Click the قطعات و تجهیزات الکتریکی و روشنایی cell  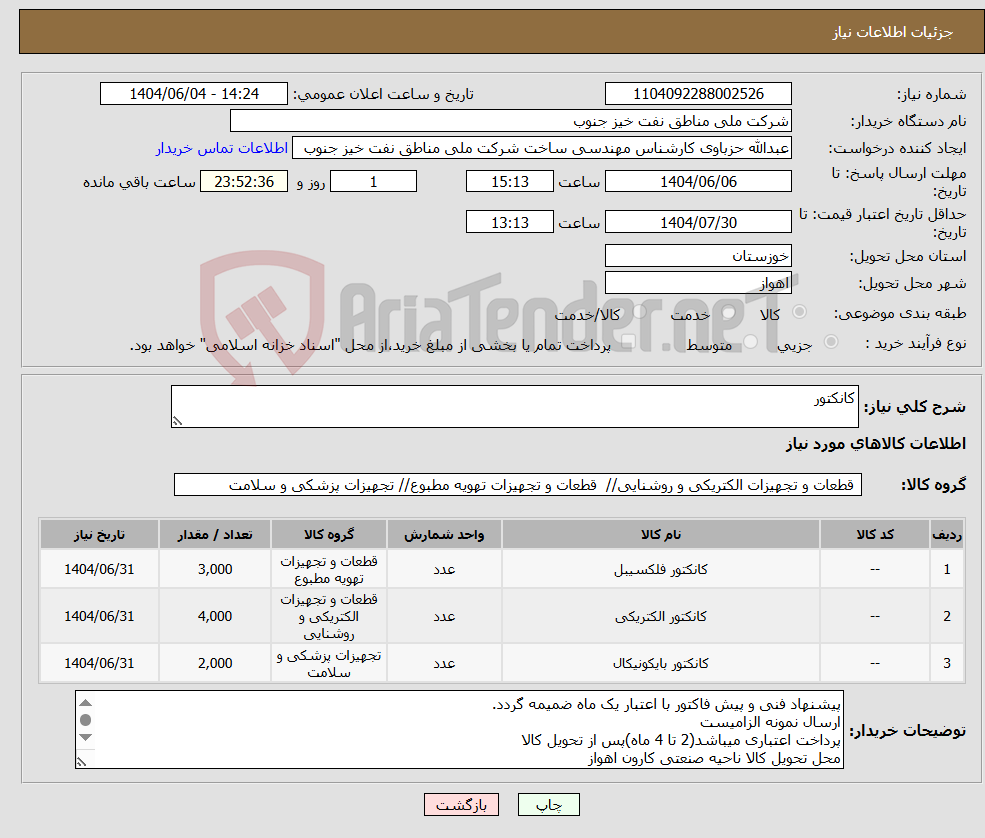329,616
